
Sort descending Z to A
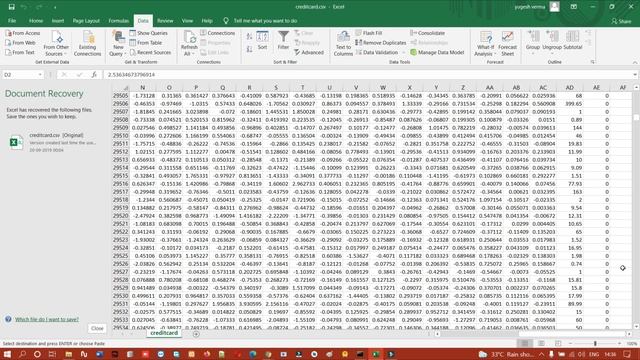(x=249, y=49)
